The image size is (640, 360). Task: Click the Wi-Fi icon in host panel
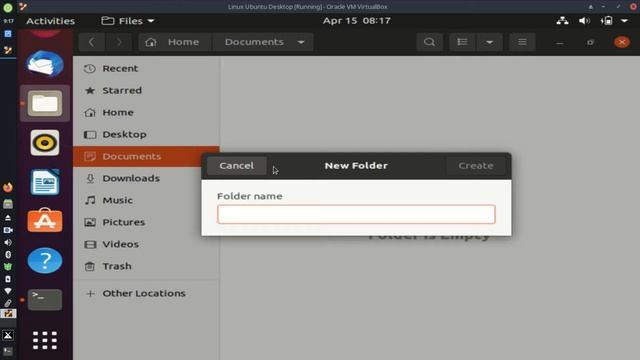click(x=8, y=291)
